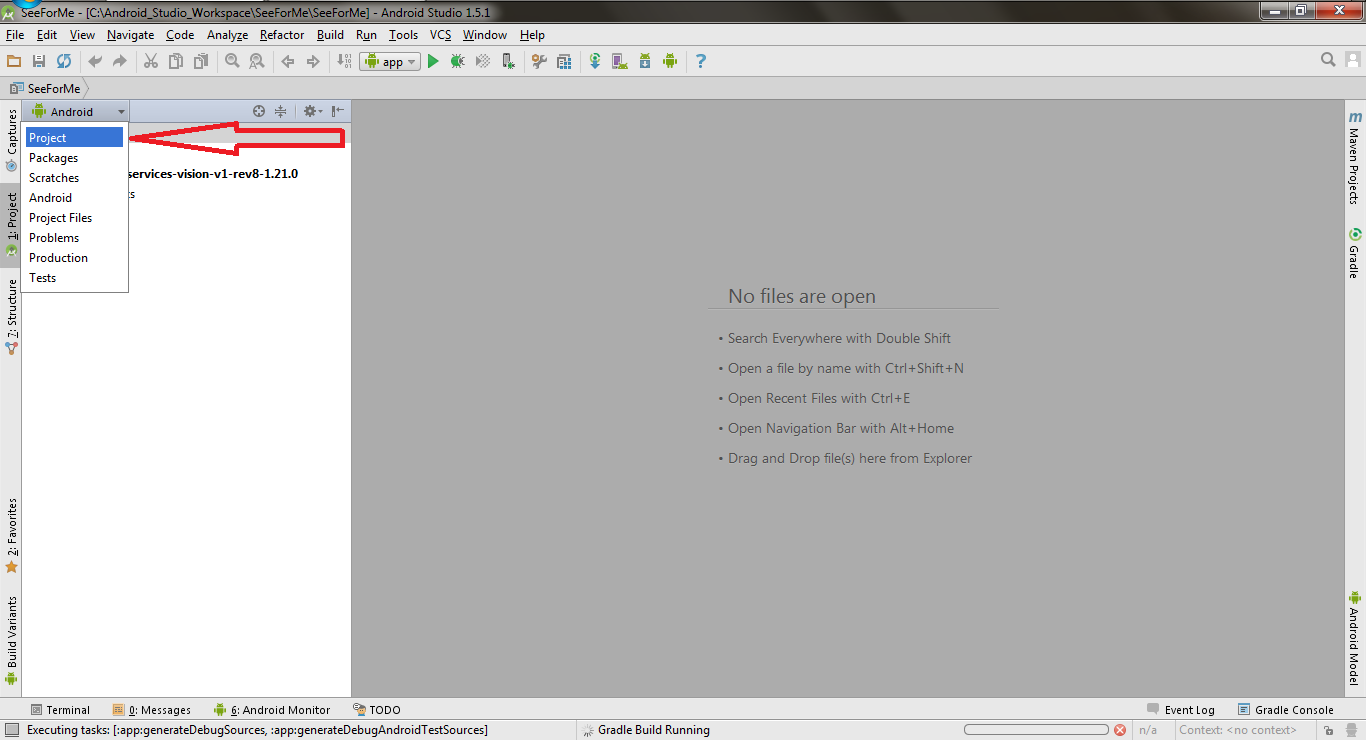This screenshot has width=1366, height=740.
Task: Click the Save All icon
Action: click(39, 61)
